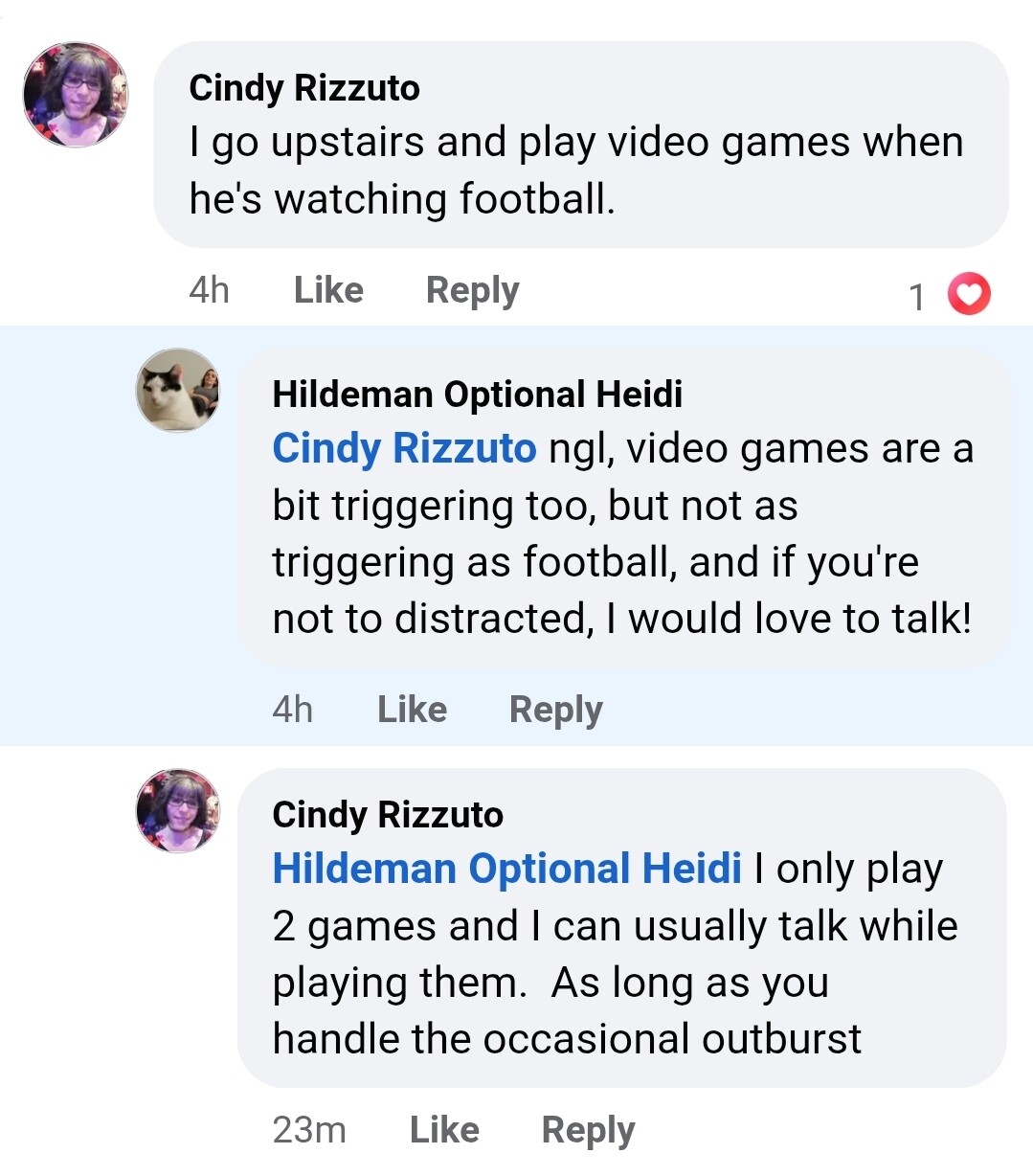Open the blue Hildeman Optional Heidi mention link
The width and height of the screenshot is (1033, 1176).
pos(506,869)
